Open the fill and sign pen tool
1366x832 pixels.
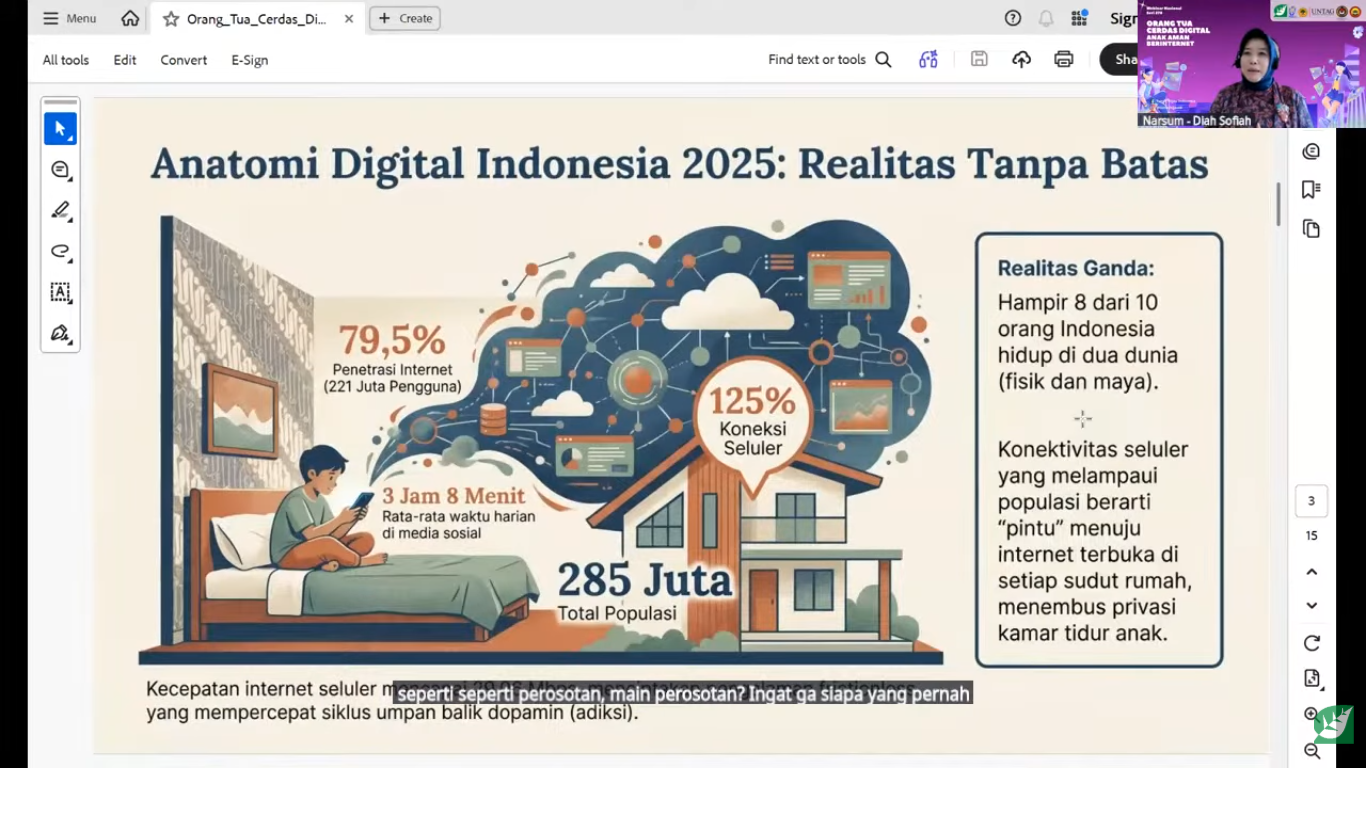point(60,334)
